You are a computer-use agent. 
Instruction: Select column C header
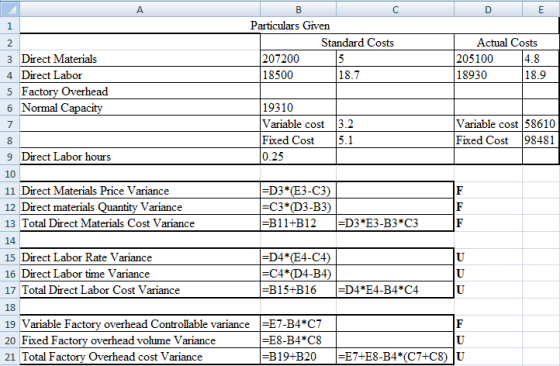click(395, 9)
